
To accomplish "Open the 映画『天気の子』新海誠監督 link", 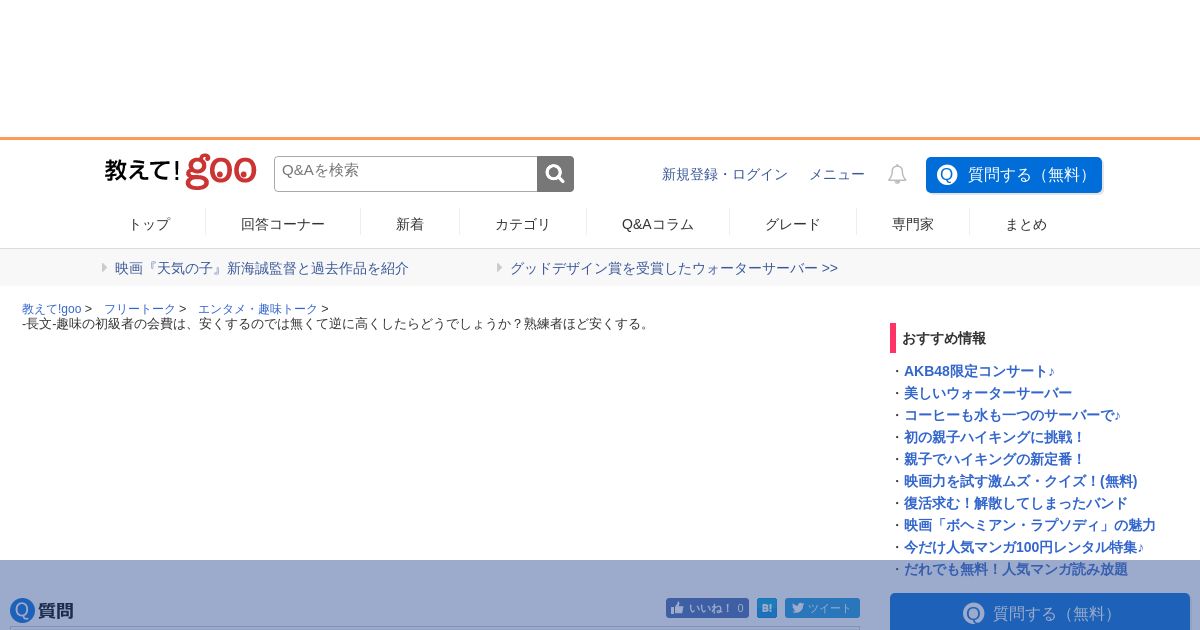I will pos(262,268).
